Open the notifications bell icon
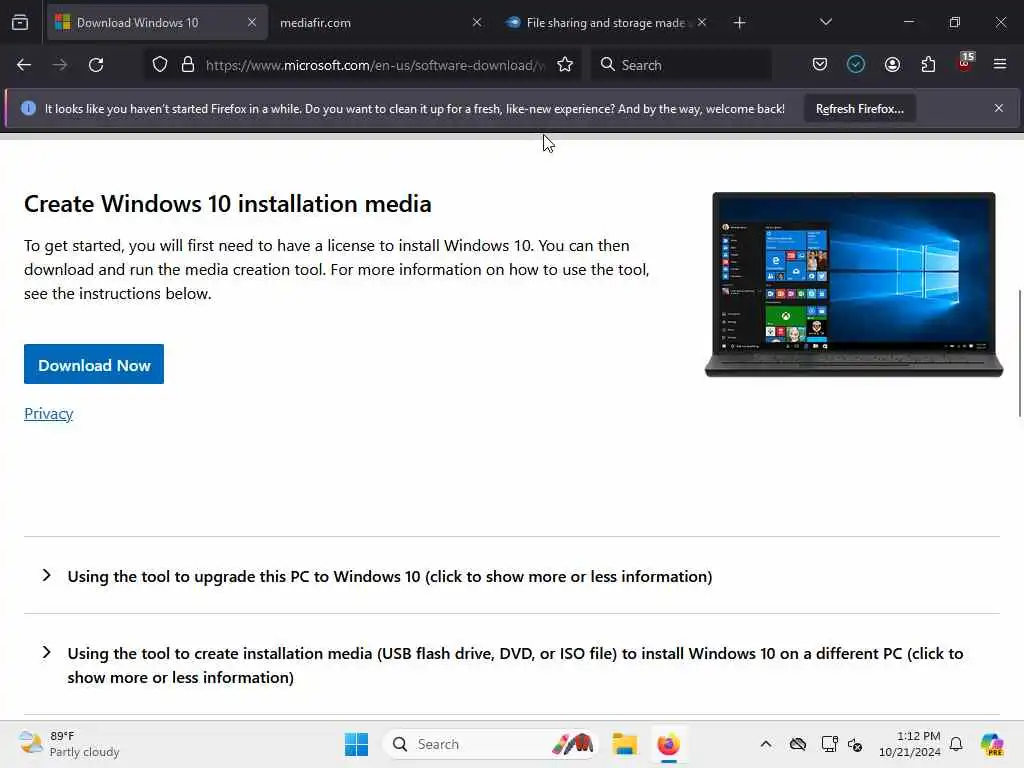The height and width of the screenshot is (768, 1024). tap(956, 744)
